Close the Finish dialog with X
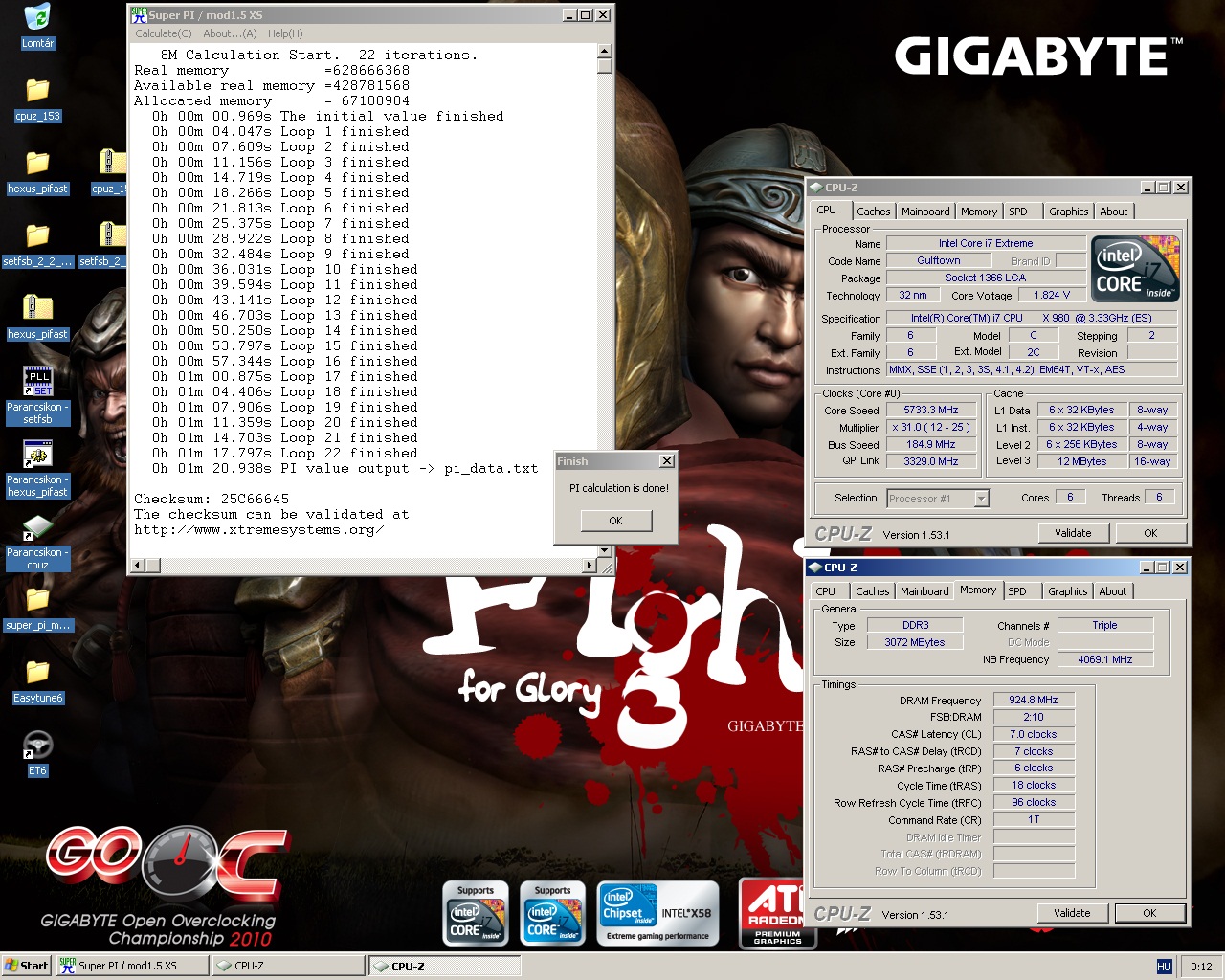Image resolution: width=1225 pixels, height=980 pixels. pos(667,461)
